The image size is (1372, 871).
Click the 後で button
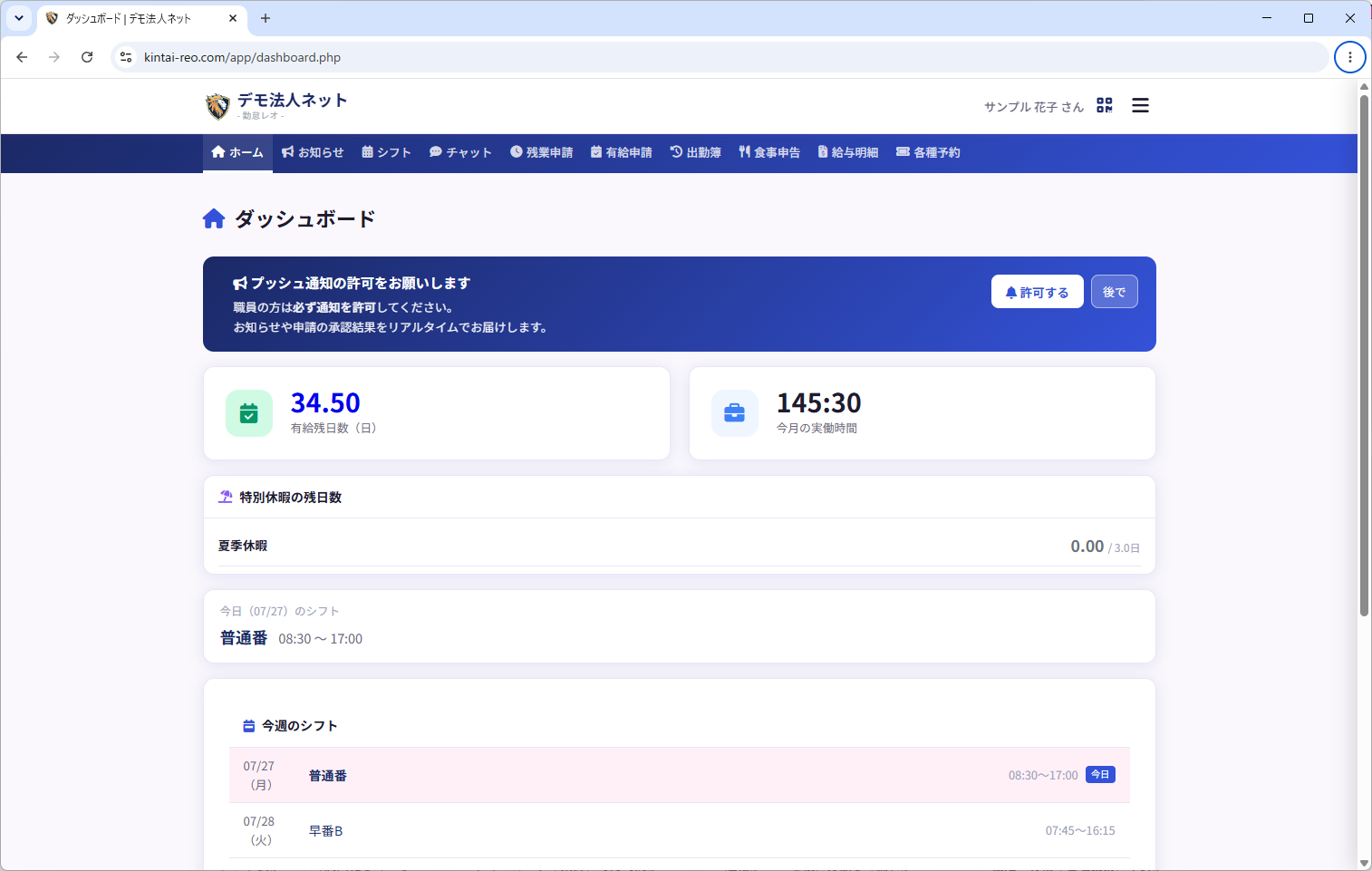[x=1115, y=292]
